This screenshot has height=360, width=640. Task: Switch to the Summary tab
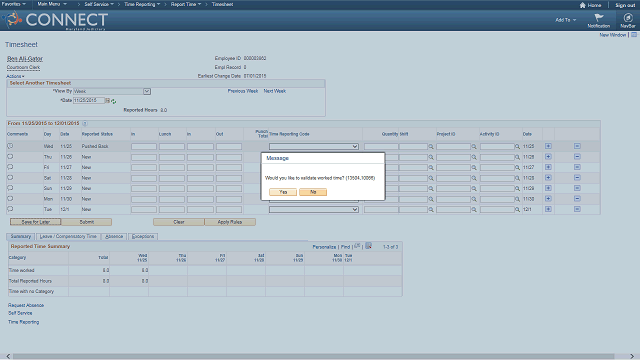[21, 237]
